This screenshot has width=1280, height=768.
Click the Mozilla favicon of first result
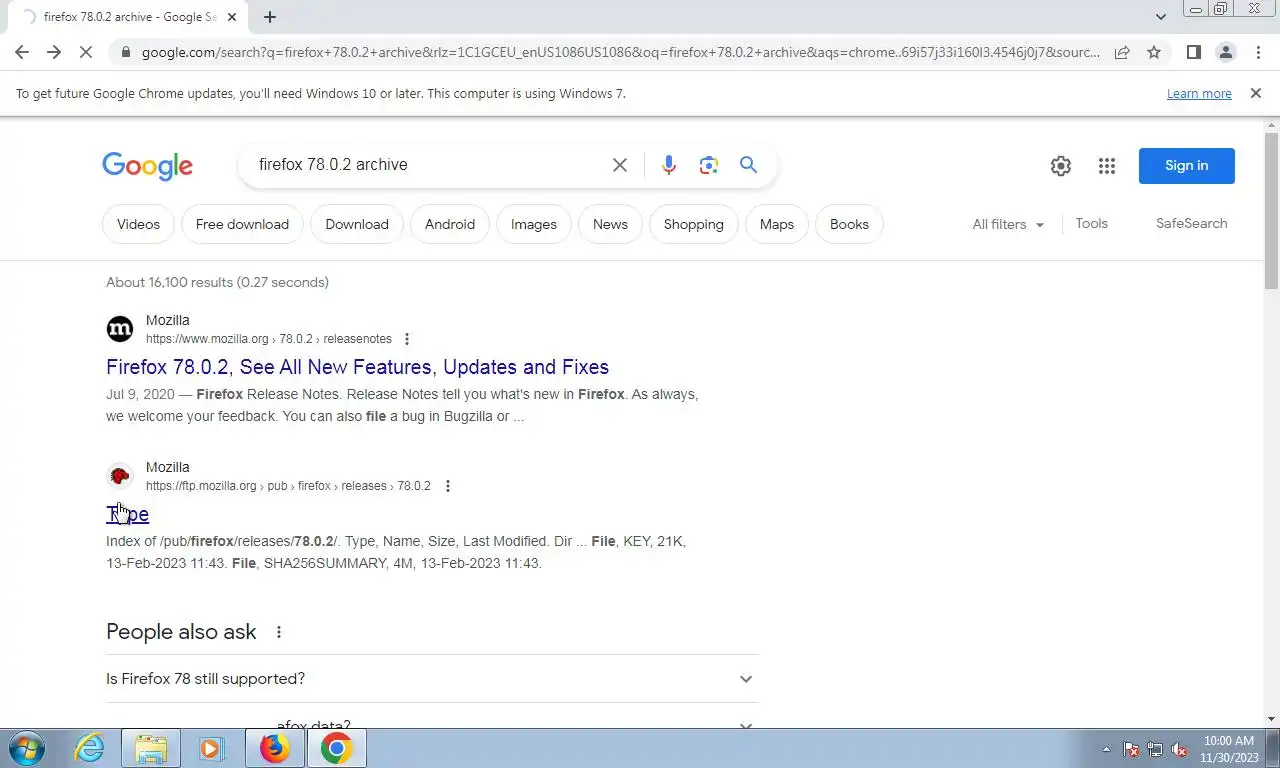pyautogui.click(x=120, y=328)
